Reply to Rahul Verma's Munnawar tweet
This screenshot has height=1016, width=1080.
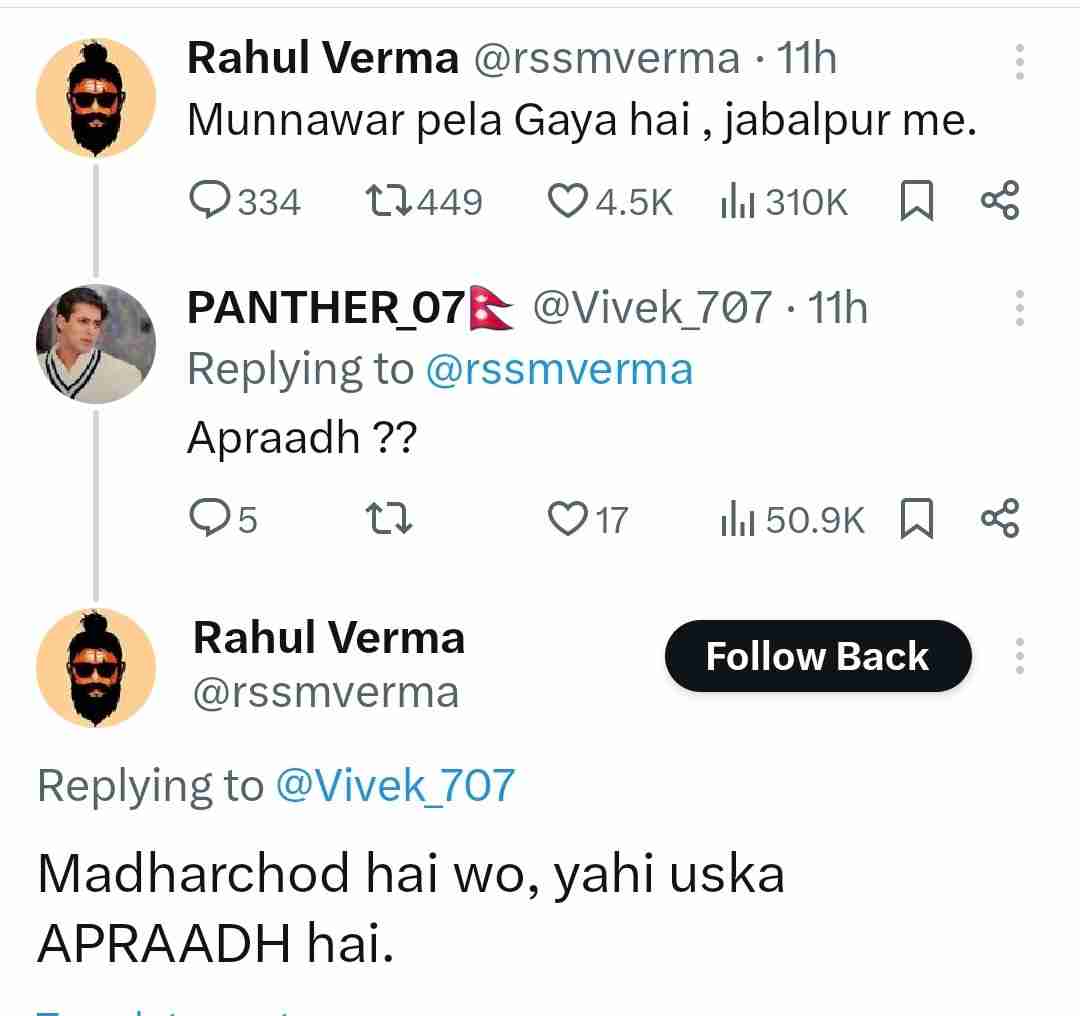click(209, 202)
